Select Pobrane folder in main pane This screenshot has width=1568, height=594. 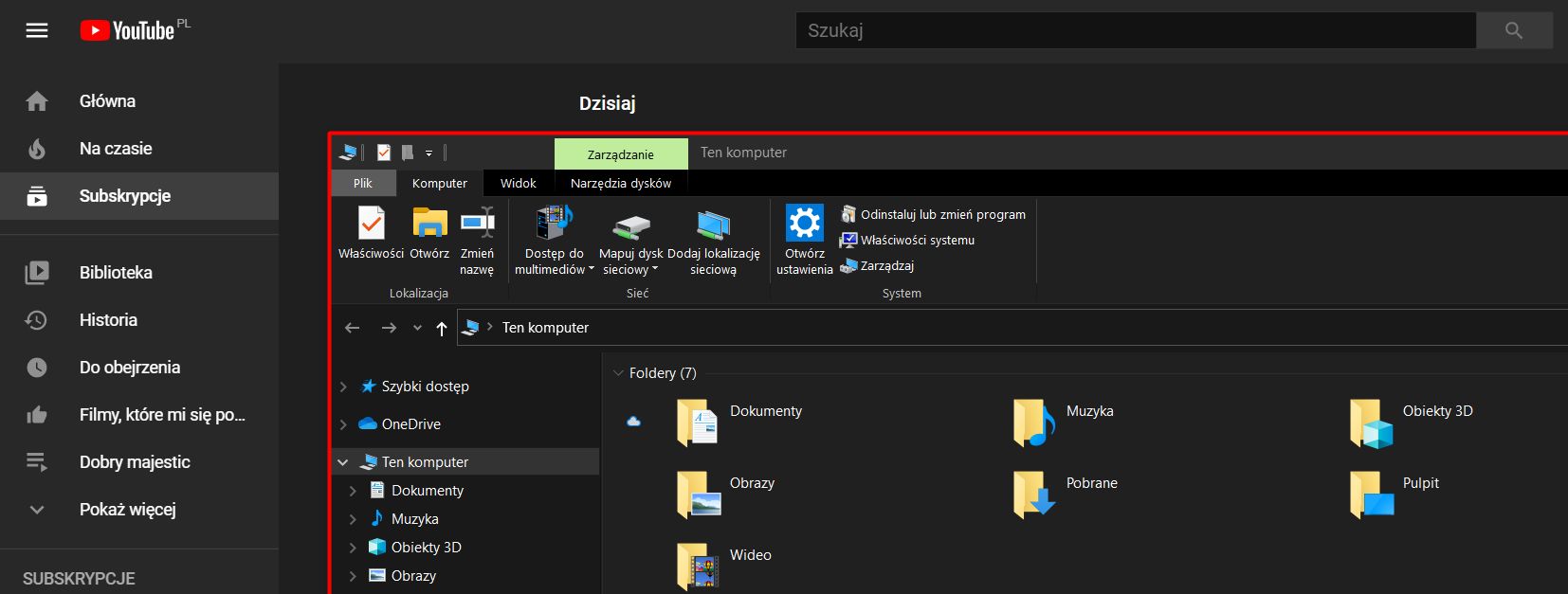pos(1066,495)
